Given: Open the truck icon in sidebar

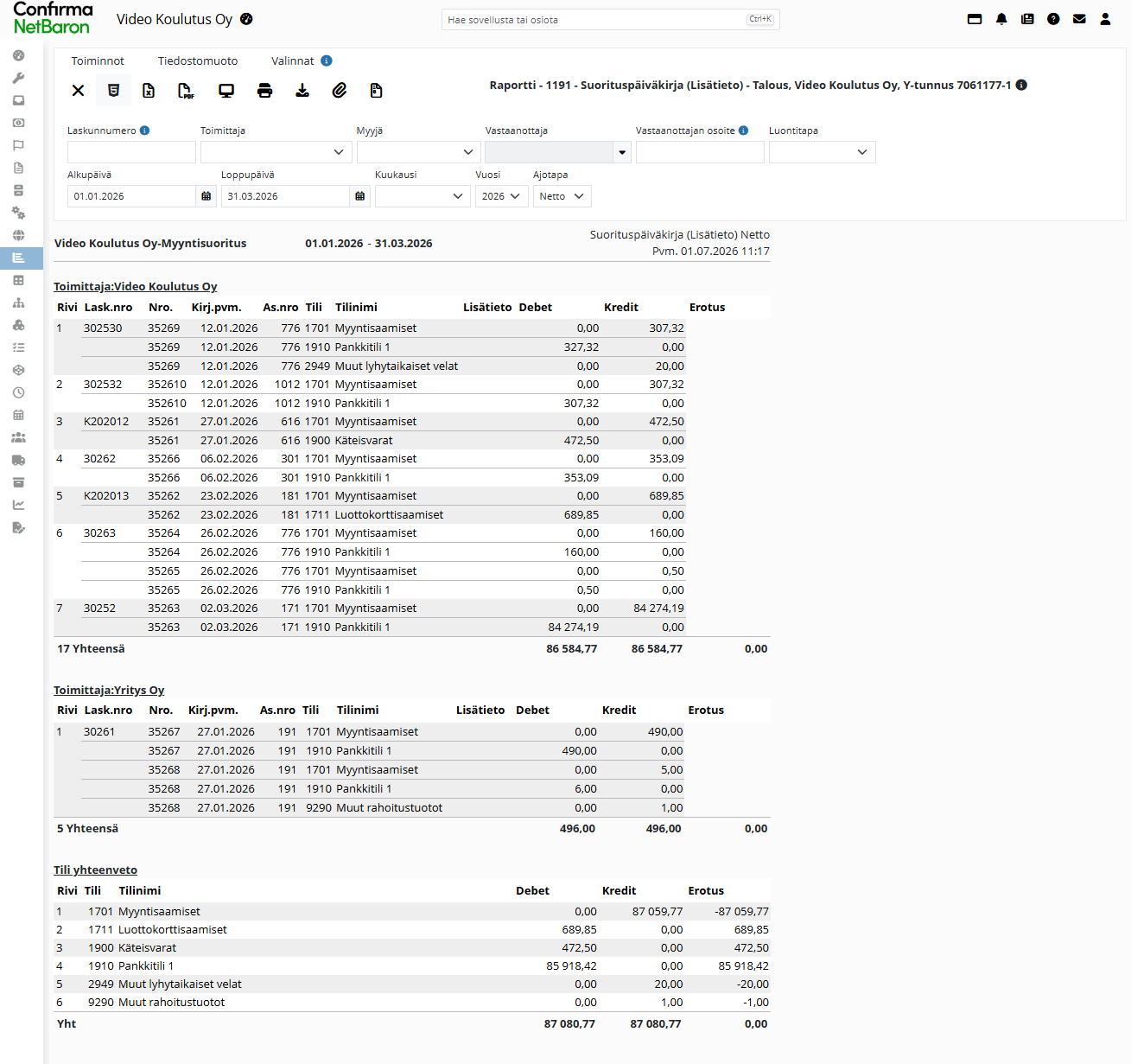Looking at the screenshot, I should [x=18, y=460].
